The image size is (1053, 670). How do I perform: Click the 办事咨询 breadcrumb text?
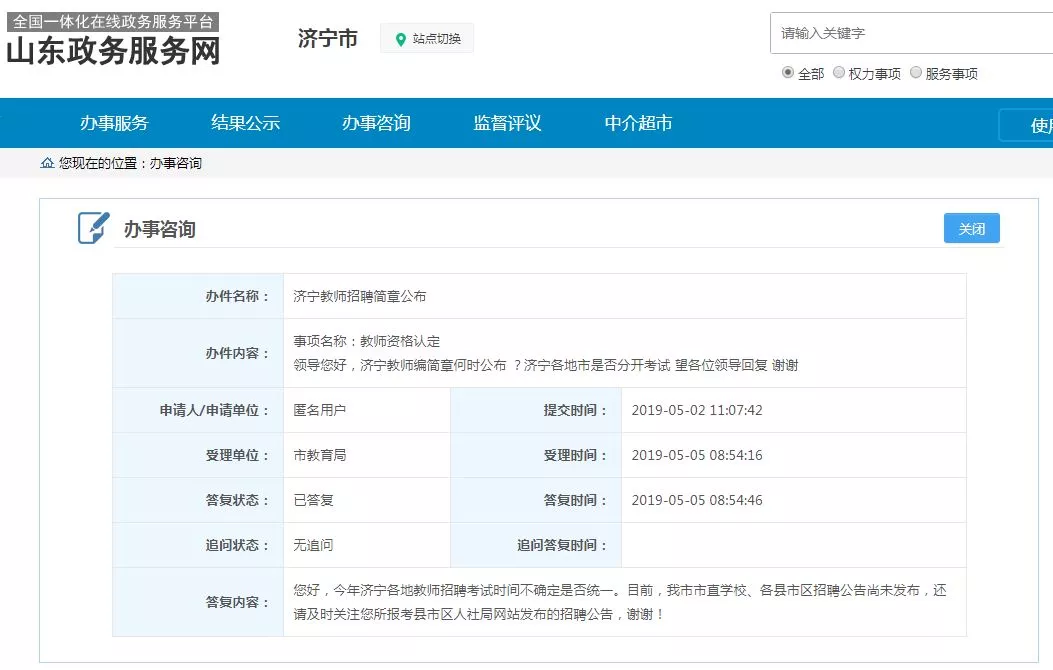(x=175, y=163)
